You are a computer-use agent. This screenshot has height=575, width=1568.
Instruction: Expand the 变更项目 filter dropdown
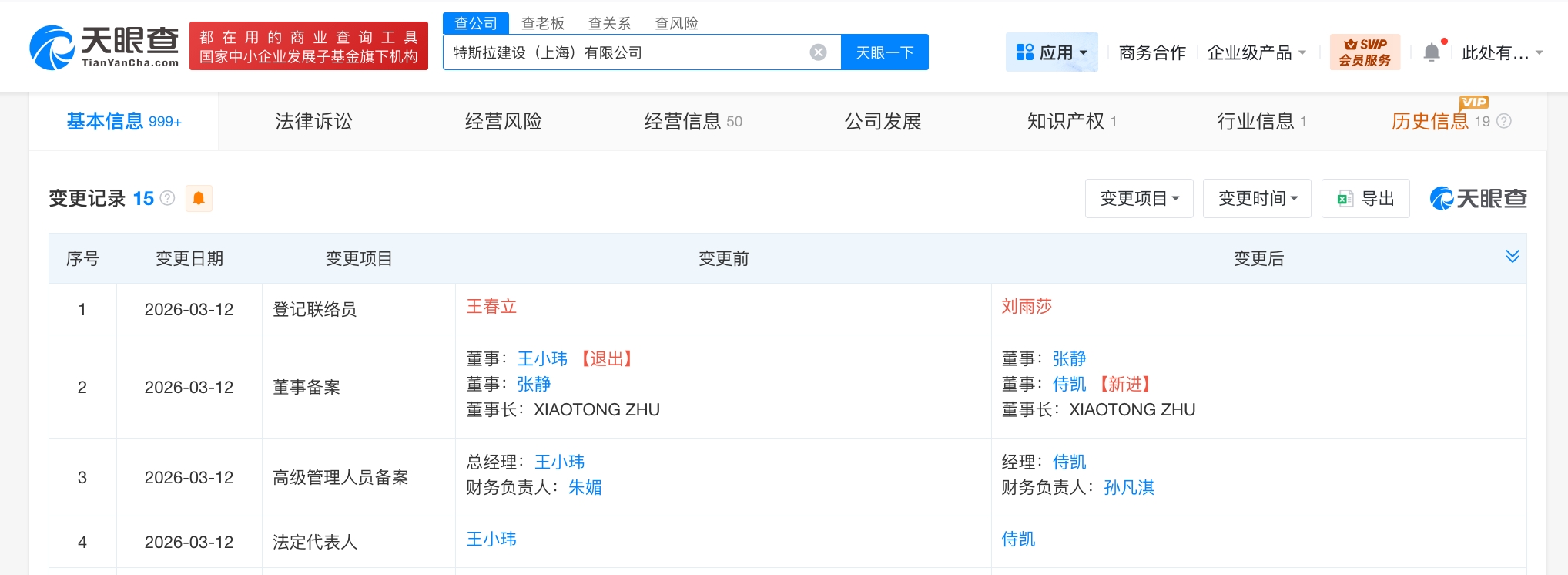[1139, 199]
